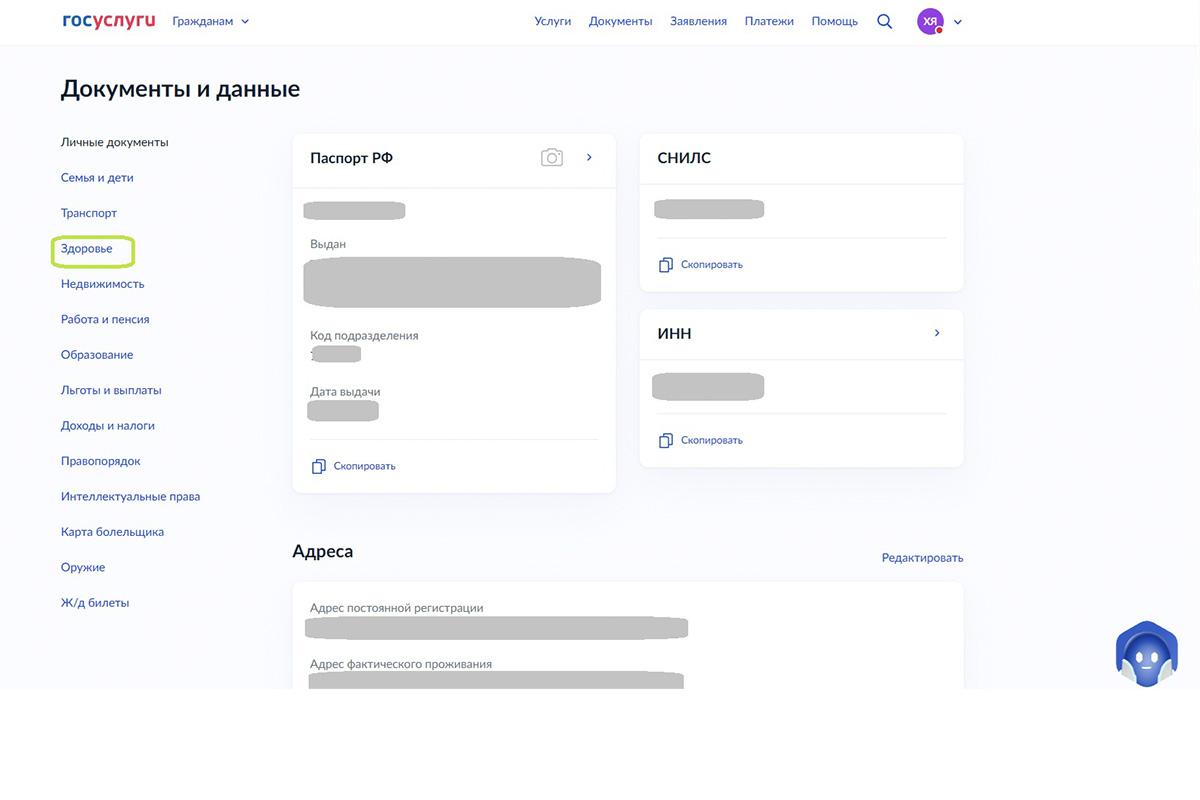Select Ж/д билеты in sidebar

pyautogui.click(x=95, y=603)
